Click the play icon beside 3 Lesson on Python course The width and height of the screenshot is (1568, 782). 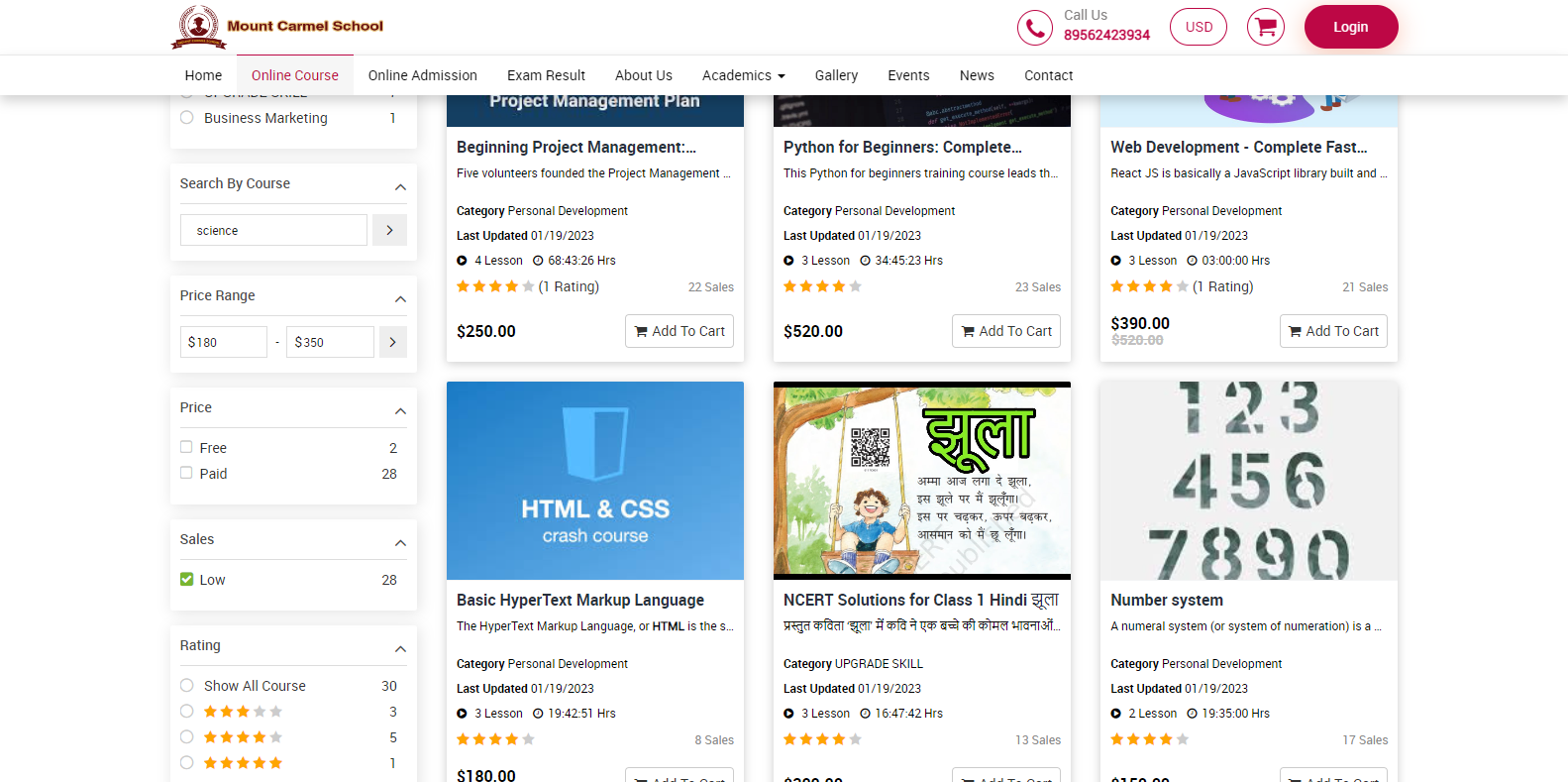pyautogui.click(x=788, y=261)
